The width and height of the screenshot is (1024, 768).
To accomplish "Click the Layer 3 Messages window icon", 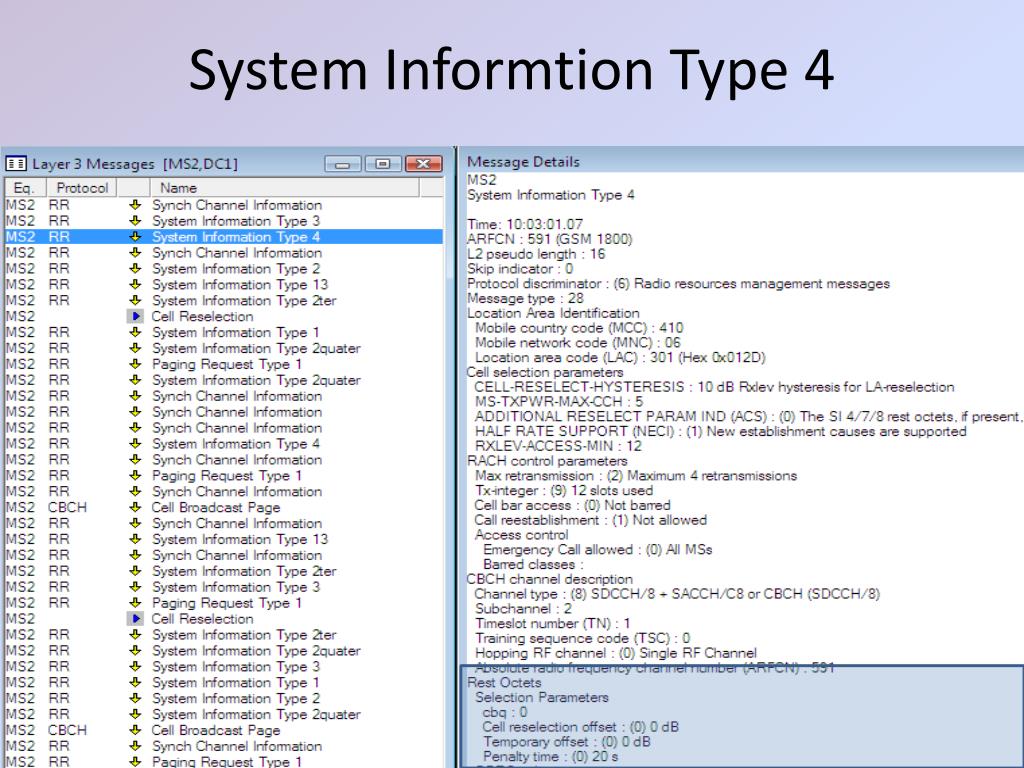I will (16, 163).
